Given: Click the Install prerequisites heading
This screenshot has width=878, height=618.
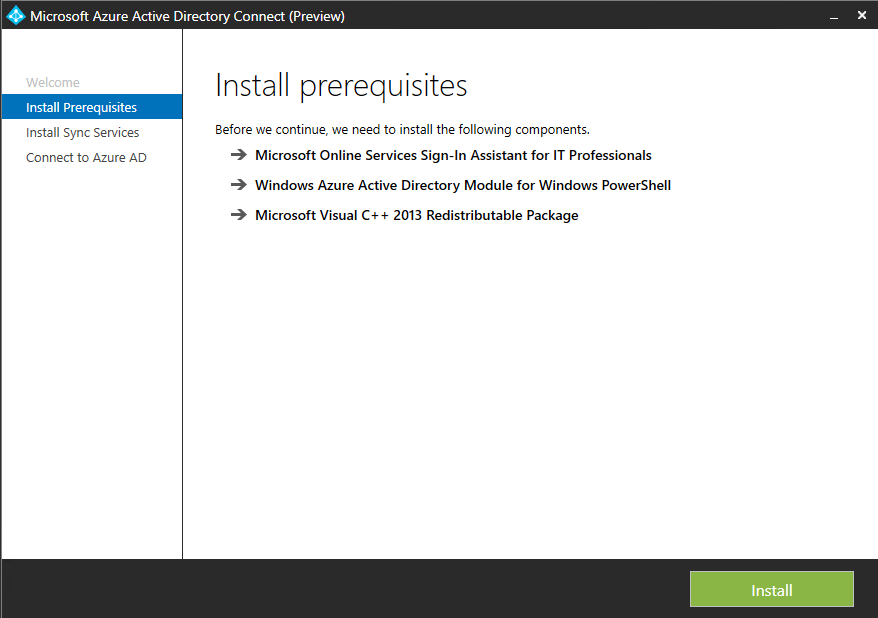Looking at the screenshot, I should [341, 86].
